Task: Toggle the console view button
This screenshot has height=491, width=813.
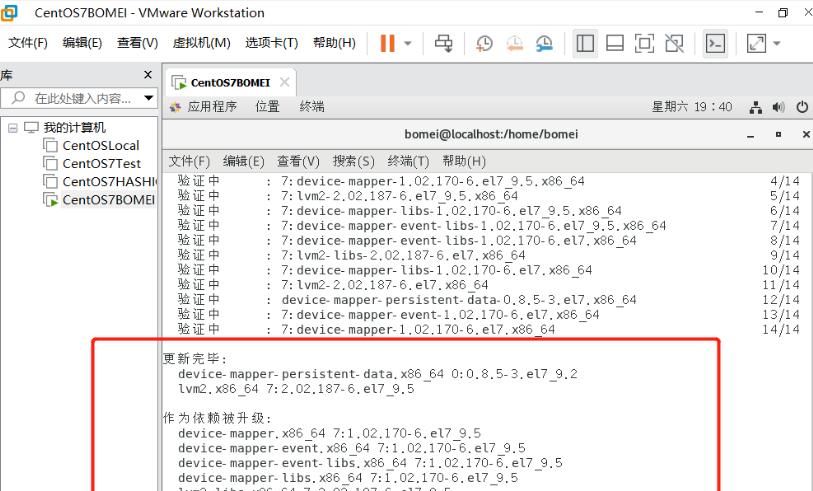Action: [715, 44]
